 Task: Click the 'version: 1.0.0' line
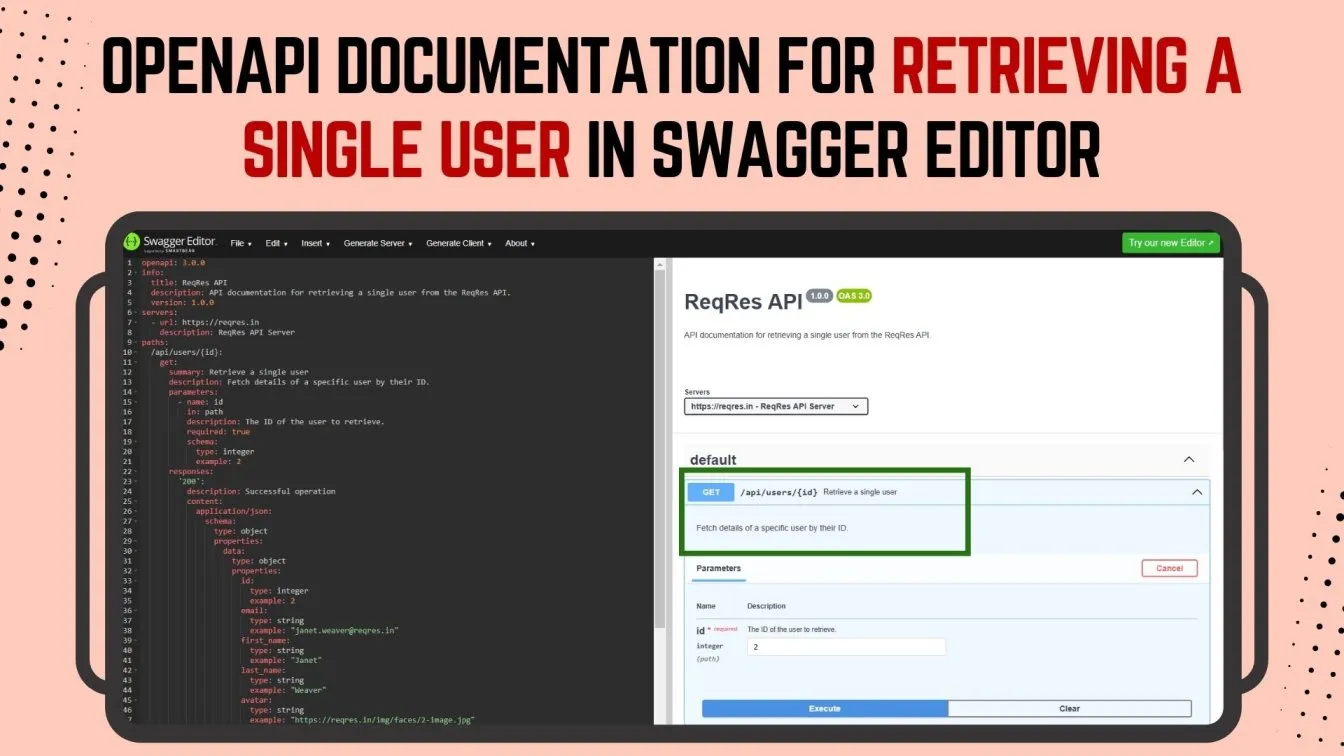[x=182, y=302]
